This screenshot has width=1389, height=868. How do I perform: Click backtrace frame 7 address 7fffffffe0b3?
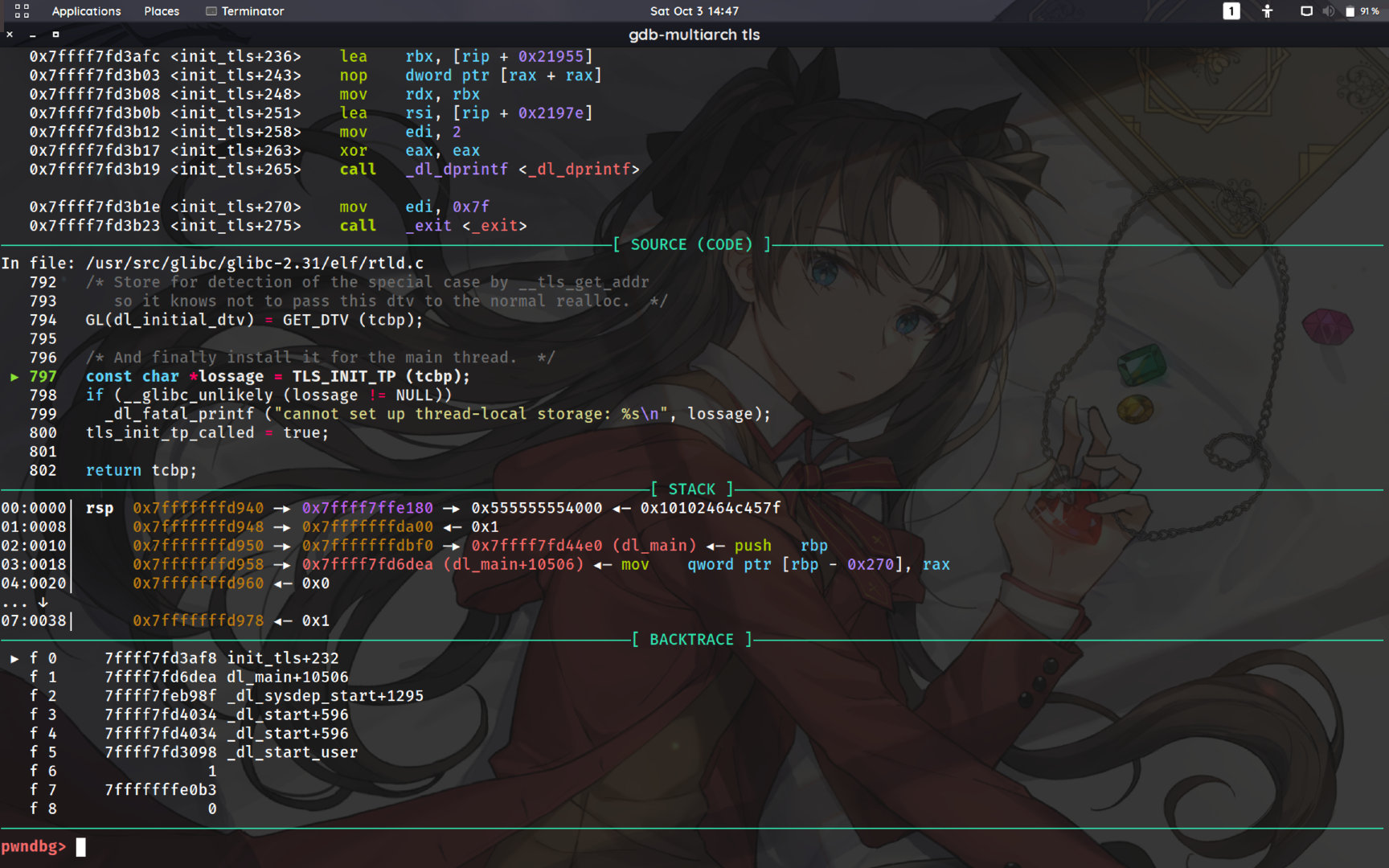coord(161,790)
